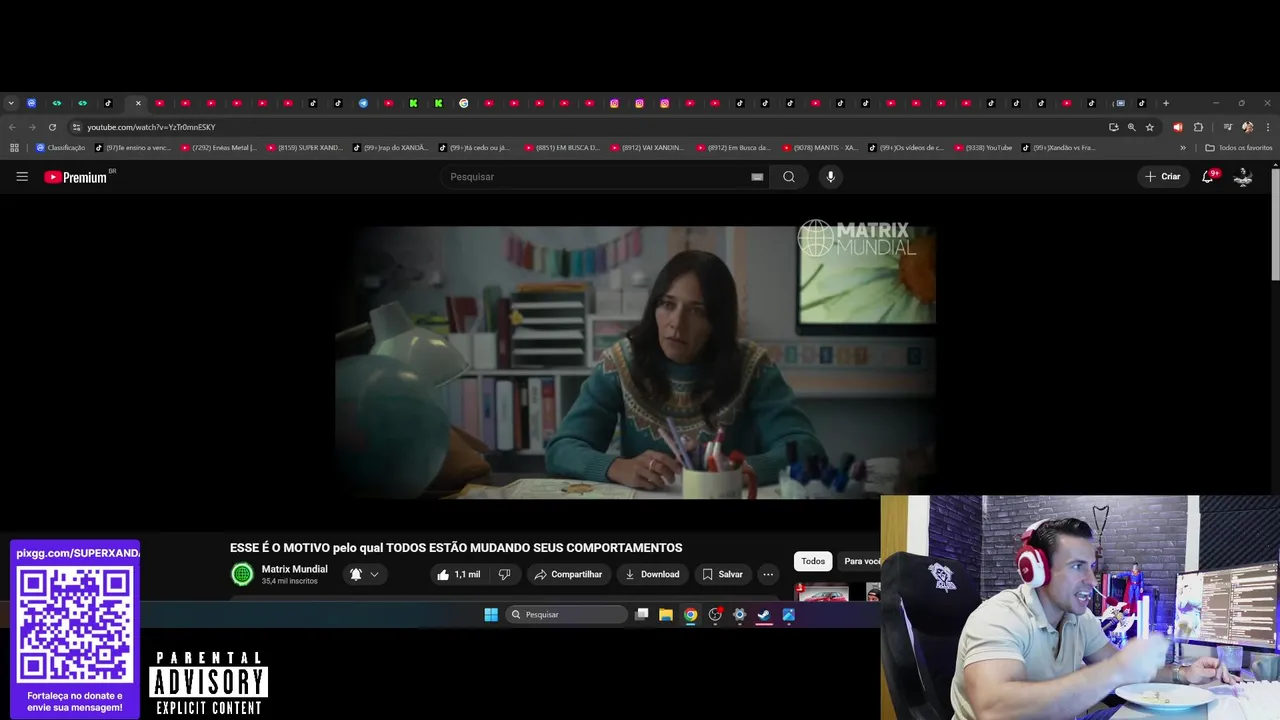1280x720 pixels.
Task: Open the Xandão vs Fra... bookmark
Action: (x=1059, y=148)
